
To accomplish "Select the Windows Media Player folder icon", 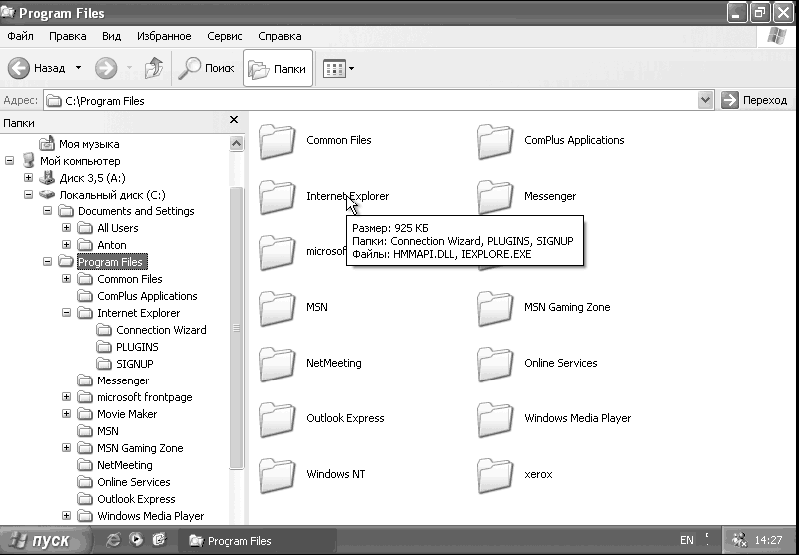I will pos(495,419).
